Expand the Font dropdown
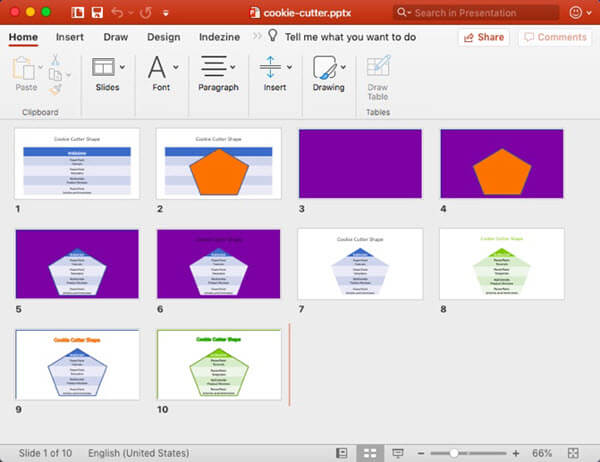Image resolution: width=600 pixels, height=462 pixels. (x=176, y=67)
